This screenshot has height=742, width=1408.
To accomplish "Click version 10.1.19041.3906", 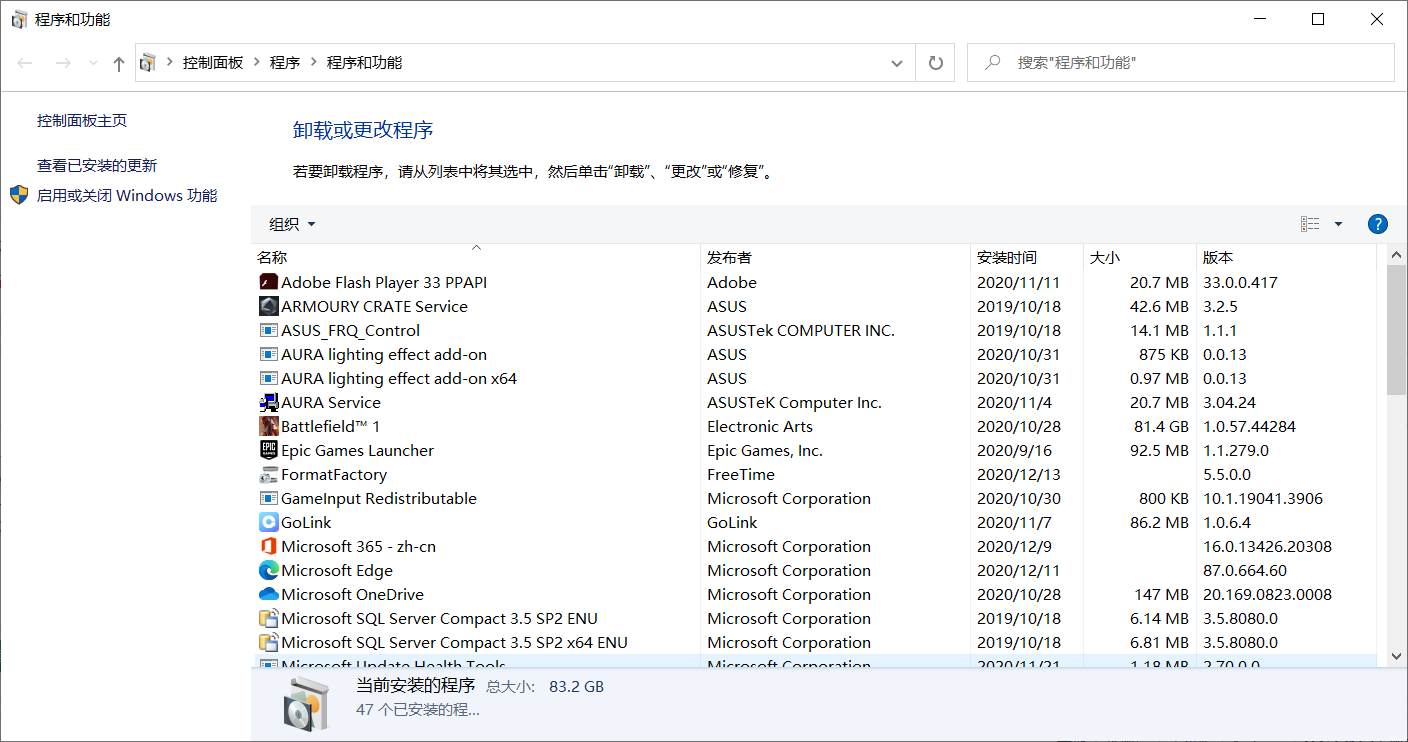I will [1263, 498].
